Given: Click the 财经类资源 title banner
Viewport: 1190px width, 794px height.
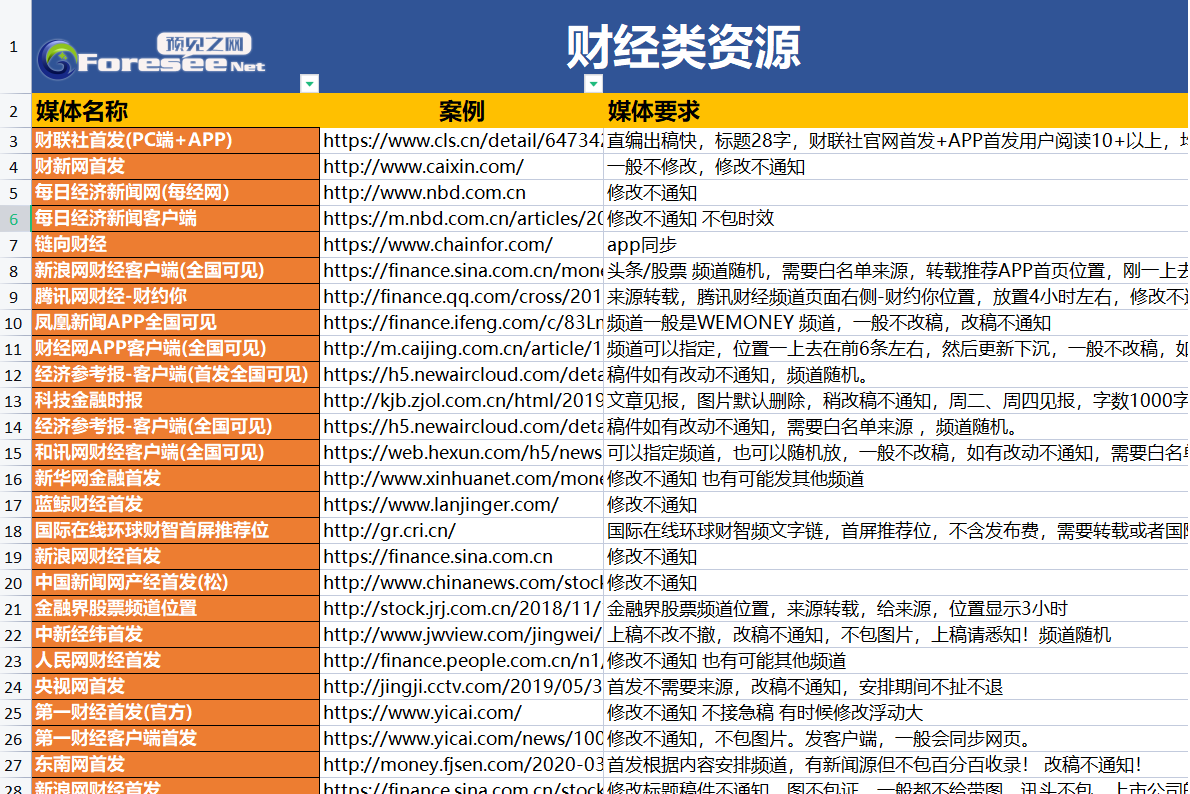Looking at the screenshot, I should pyautogui.click(x=683, y=47).
